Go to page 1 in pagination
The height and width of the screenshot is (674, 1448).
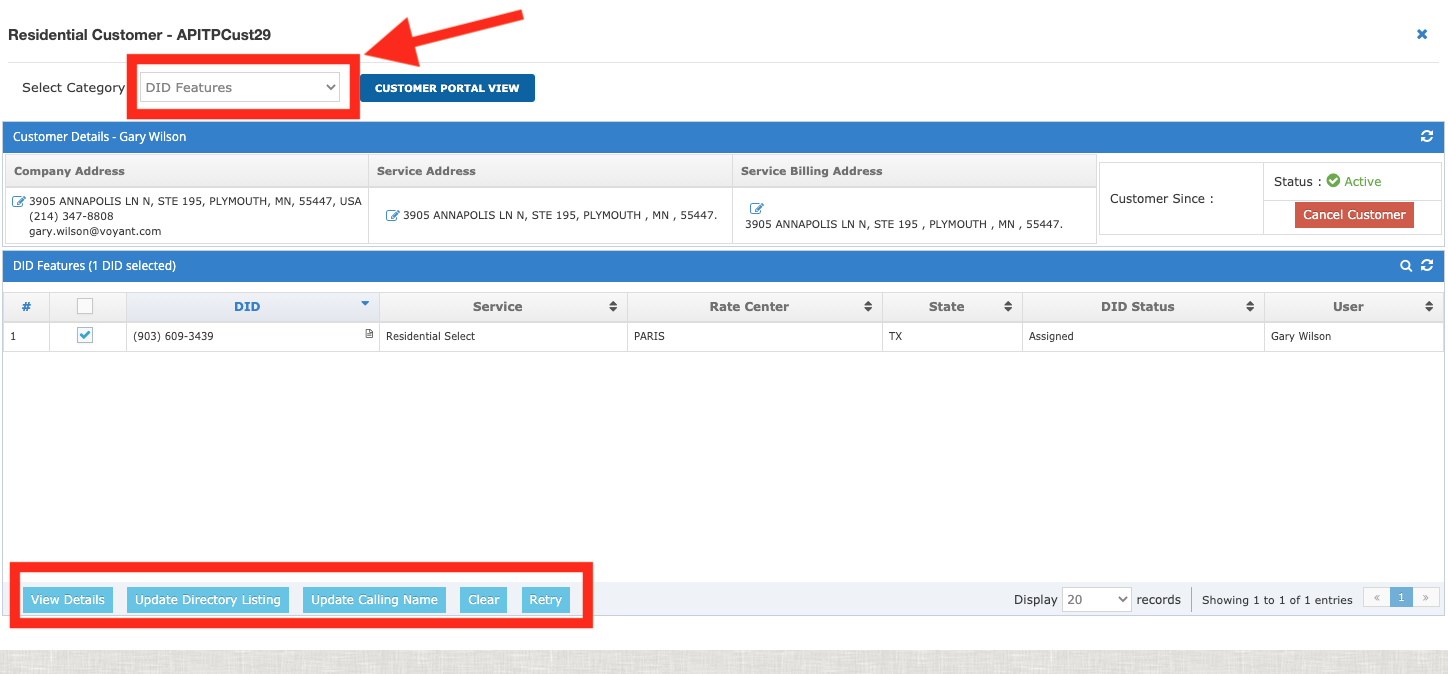(x=1401, y=598)
